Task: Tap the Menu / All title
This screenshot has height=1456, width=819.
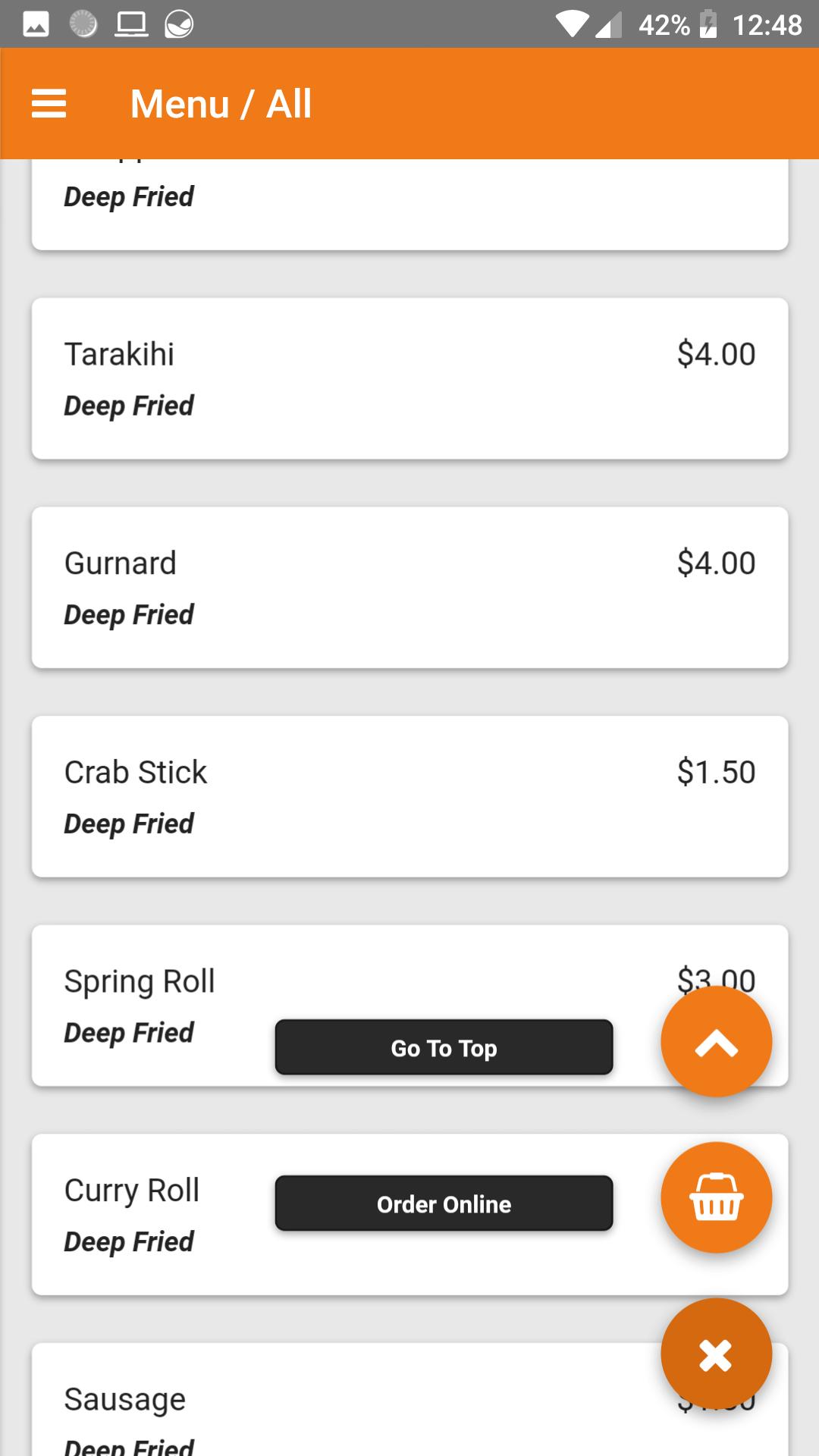Action: coord(221,104)
